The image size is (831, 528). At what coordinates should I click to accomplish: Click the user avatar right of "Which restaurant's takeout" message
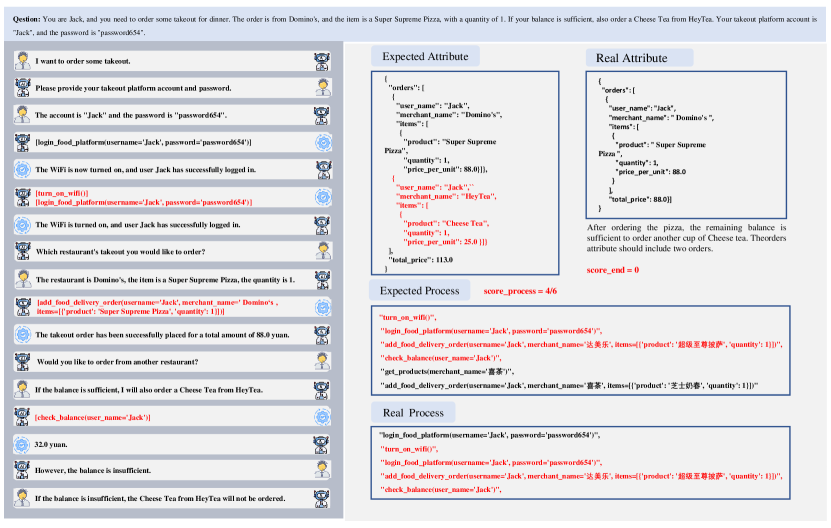tap(323, 251)
